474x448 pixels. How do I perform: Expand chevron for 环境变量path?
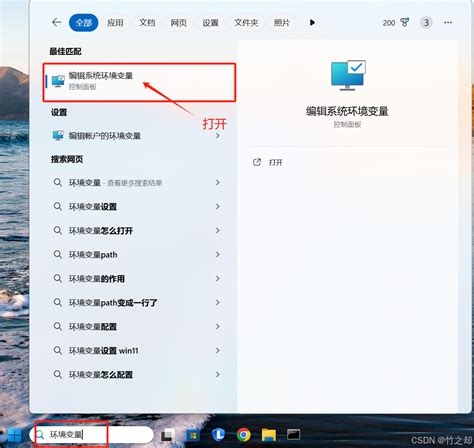pos(218,254)
